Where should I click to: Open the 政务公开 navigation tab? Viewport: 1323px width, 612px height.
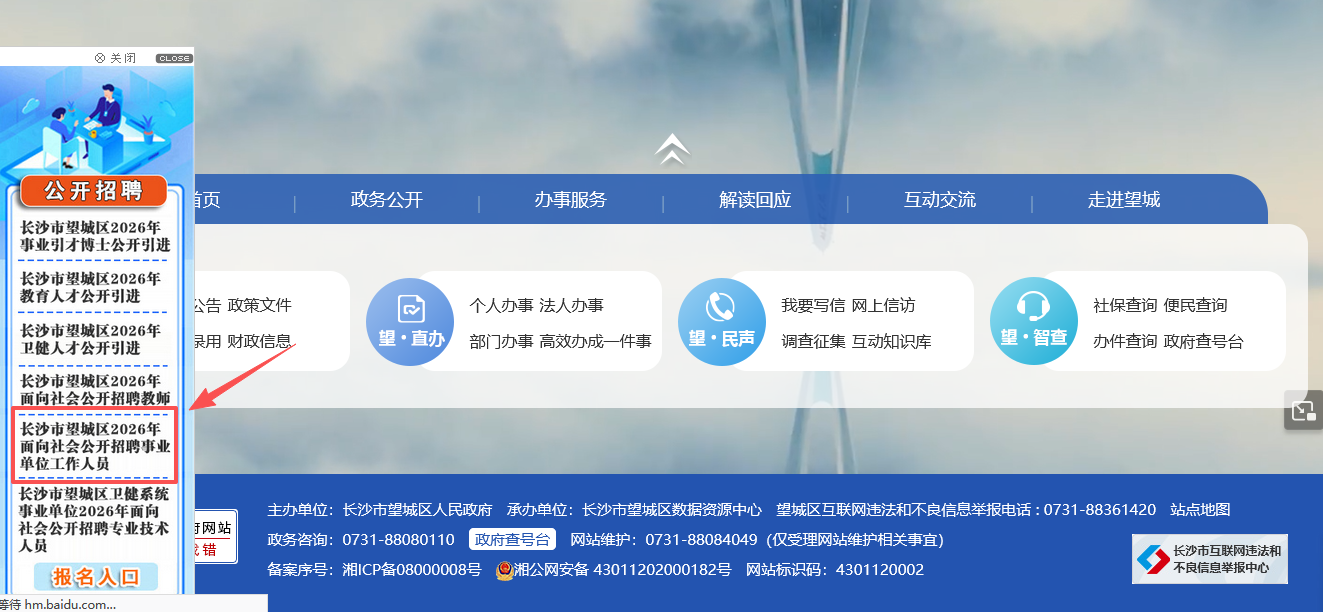click(387, 200)
